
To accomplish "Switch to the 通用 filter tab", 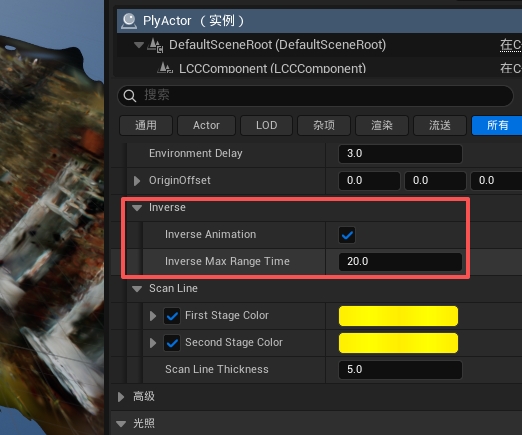I will click(x=146, y=125).
